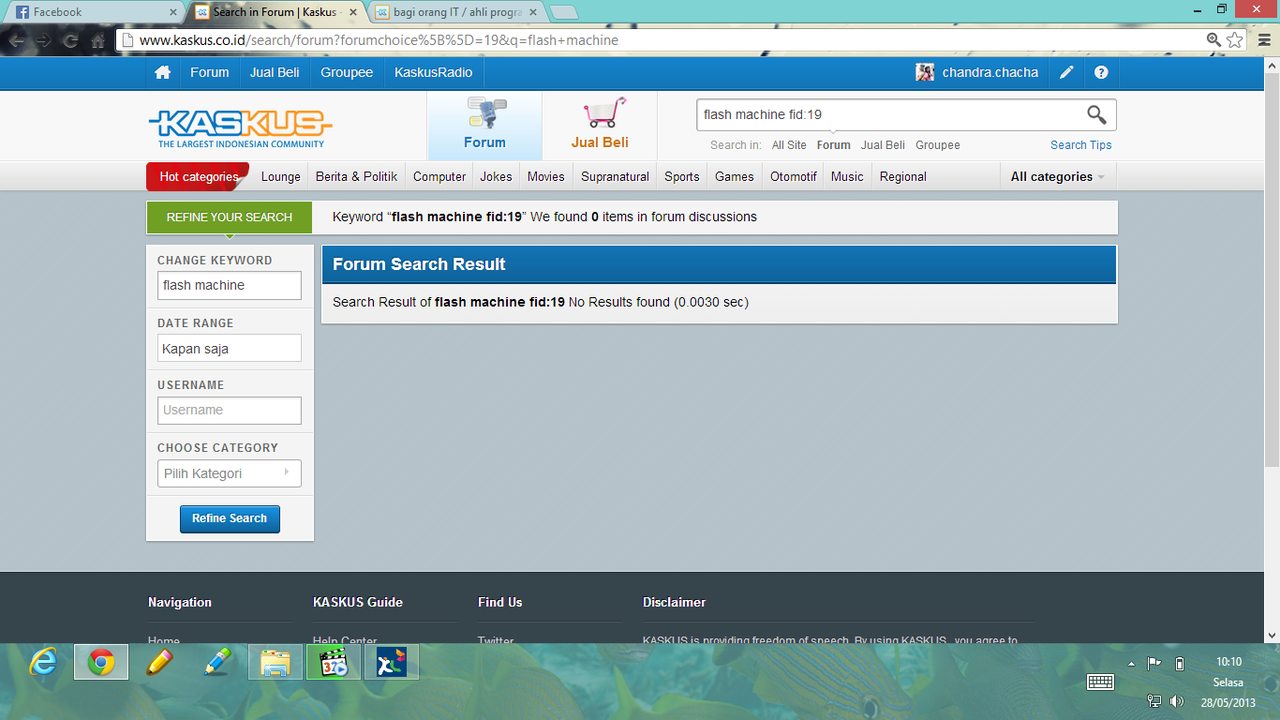The image size is (1280, 720).
Task: Click the pencil create-post icon
Action: 1067,73
